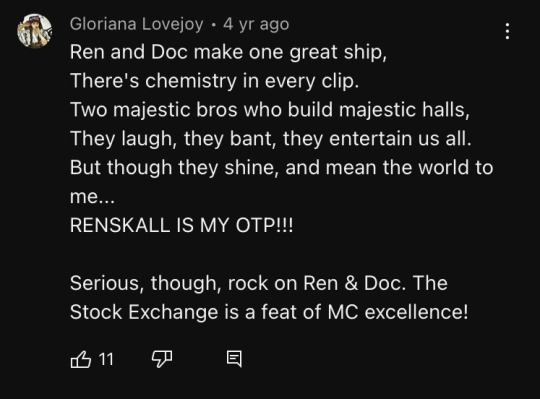The image size is (540, 399).
Task: Click the 'They laugh, they bant' line
Action: (x=271, y=139)
